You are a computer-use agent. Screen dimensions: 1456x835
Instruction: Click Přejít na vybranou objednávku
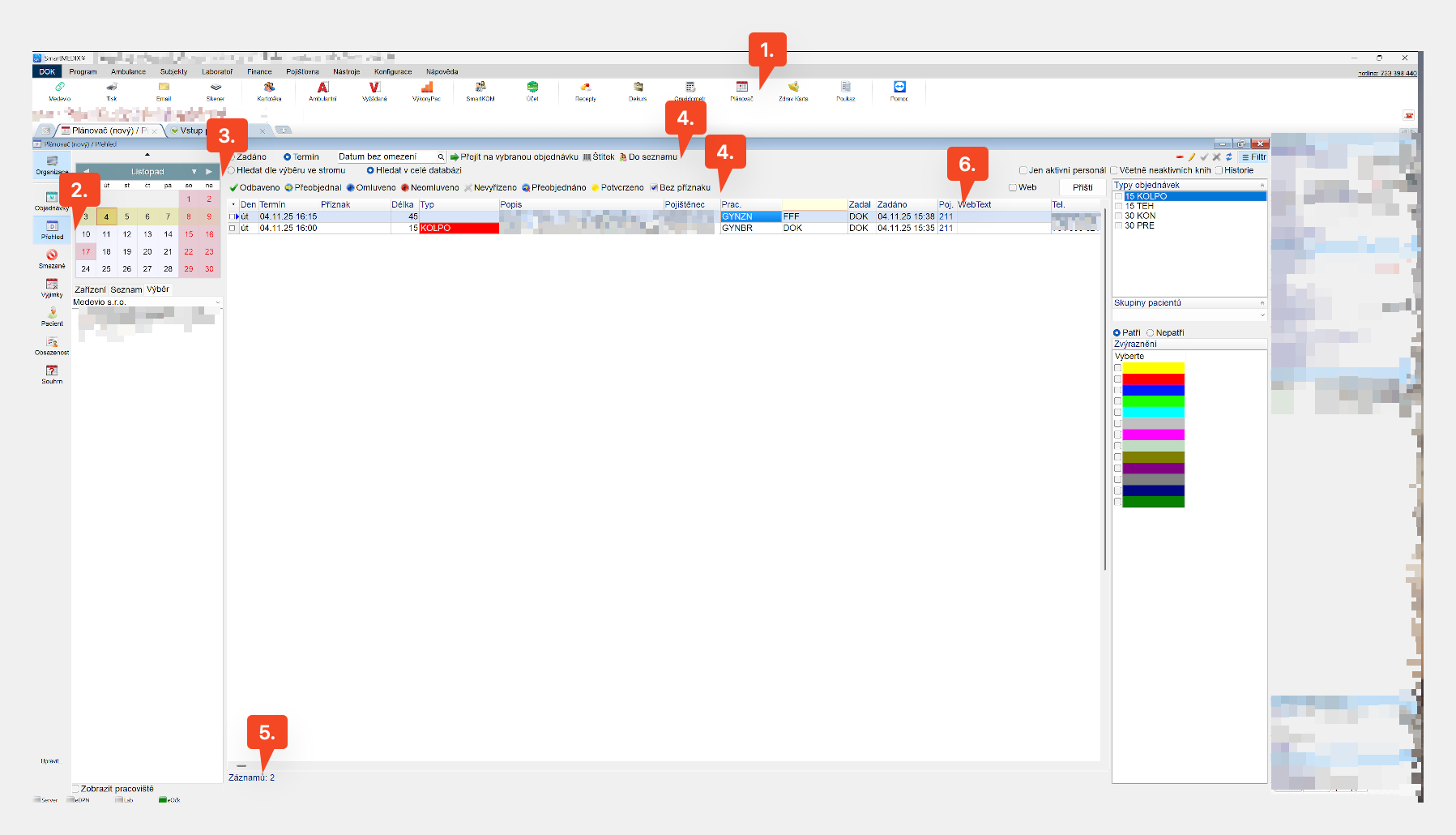[x=514, y=157]
